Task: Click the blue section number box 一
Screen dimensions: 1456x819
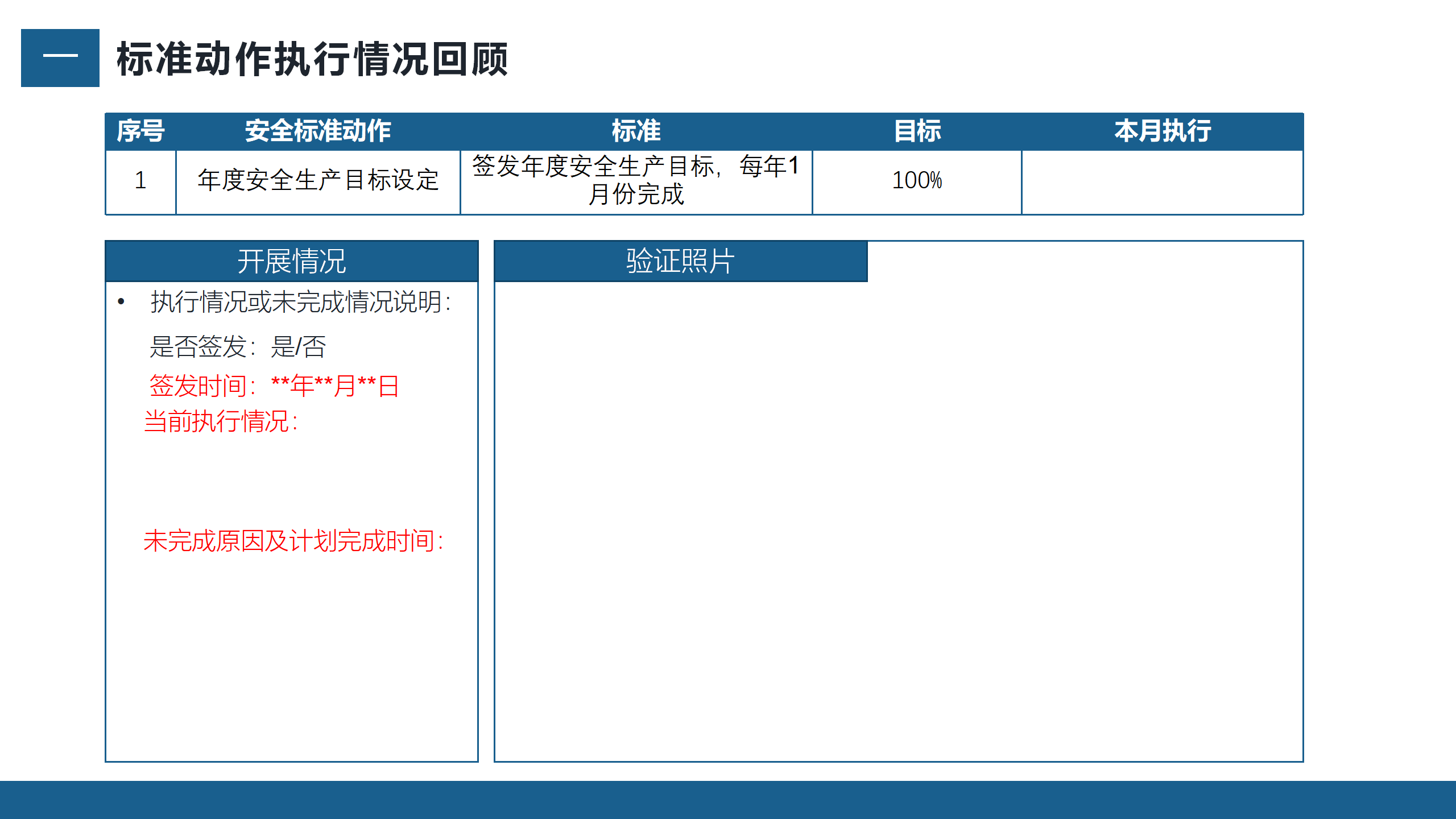Action: [60, 58]
